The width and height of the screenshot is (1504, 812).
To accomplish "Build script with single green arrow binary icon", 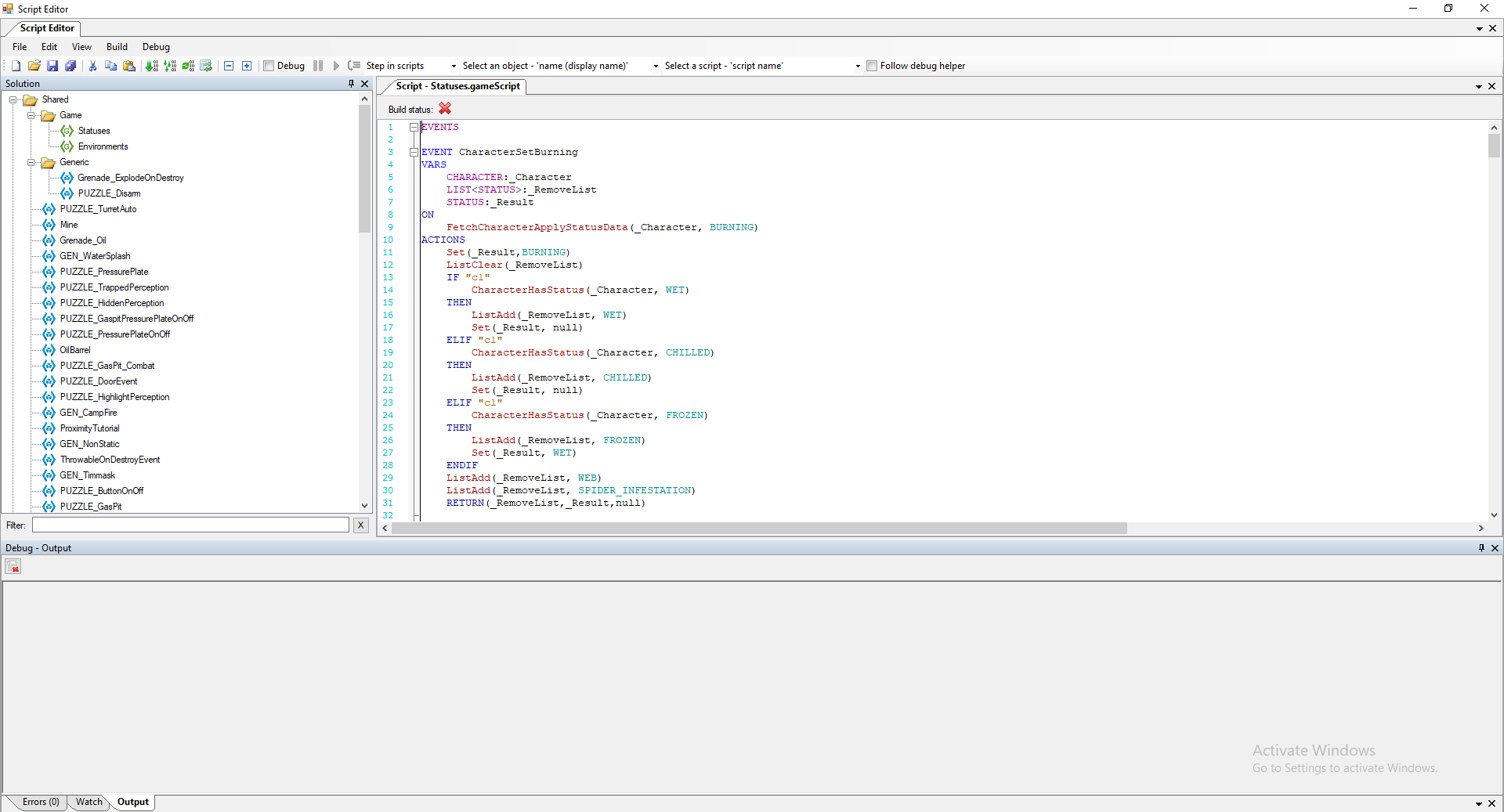I will coord(152,66).
